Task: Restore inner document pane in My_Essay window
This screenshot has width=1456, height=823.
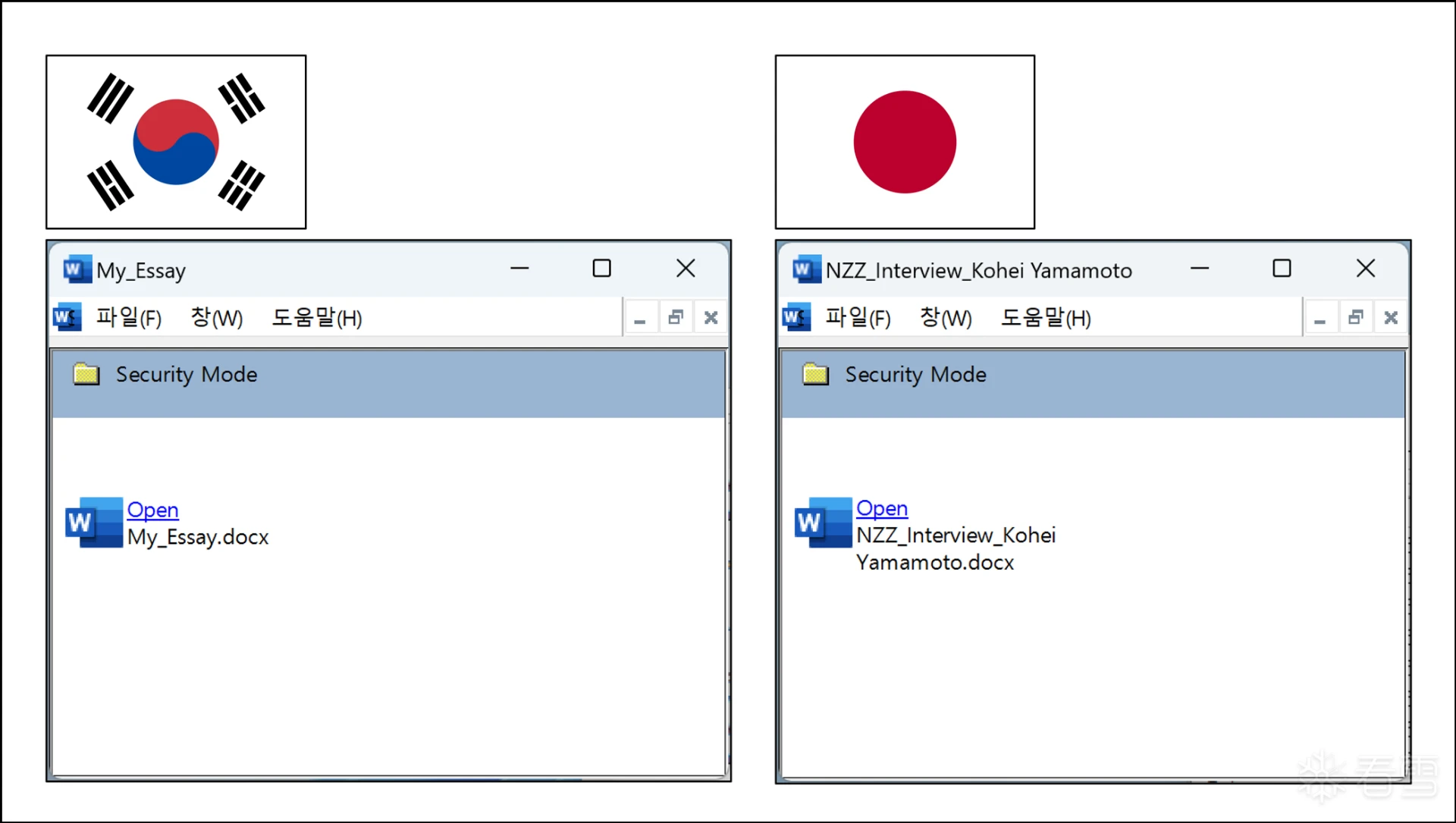Action: tap(675, 317)
